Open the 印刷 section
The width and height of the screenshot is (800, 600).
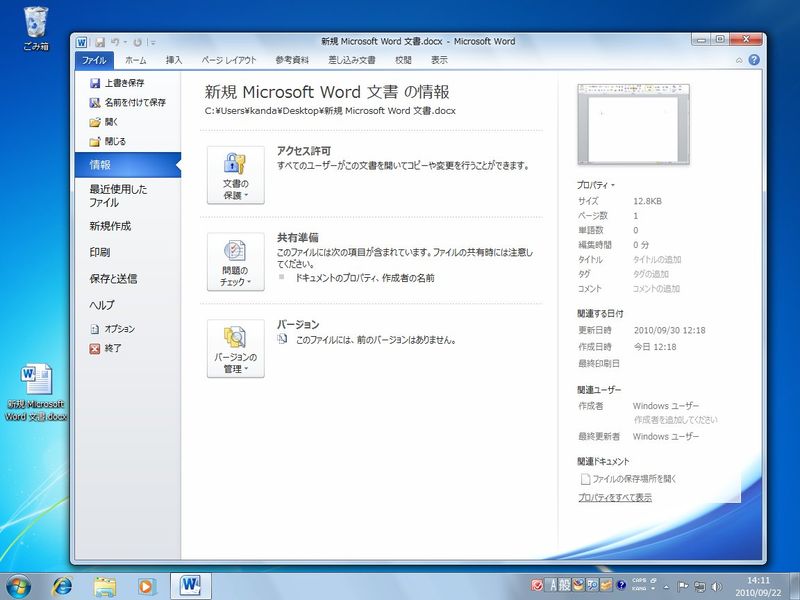pyautogui.click(x=100, y=252)
